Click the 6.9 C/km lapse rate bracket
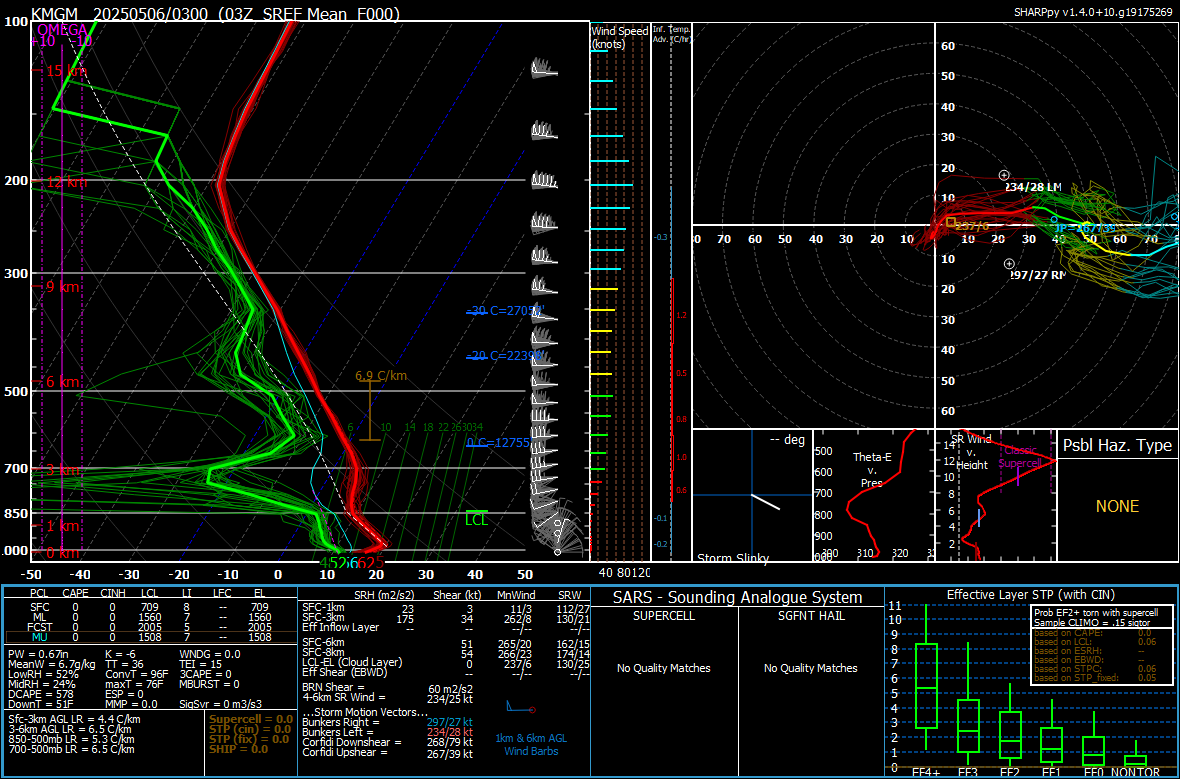Viewport: 1180px width, 779px height. point(370,410)
